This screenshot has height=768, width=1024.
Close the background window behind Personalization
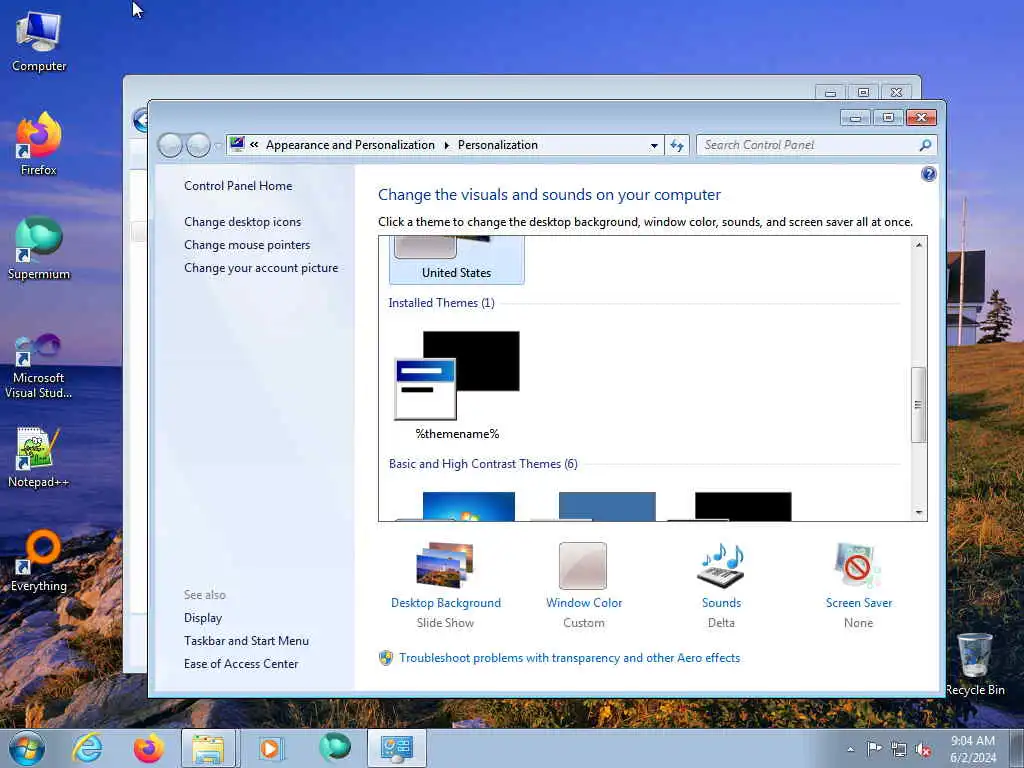pos(897,93)
